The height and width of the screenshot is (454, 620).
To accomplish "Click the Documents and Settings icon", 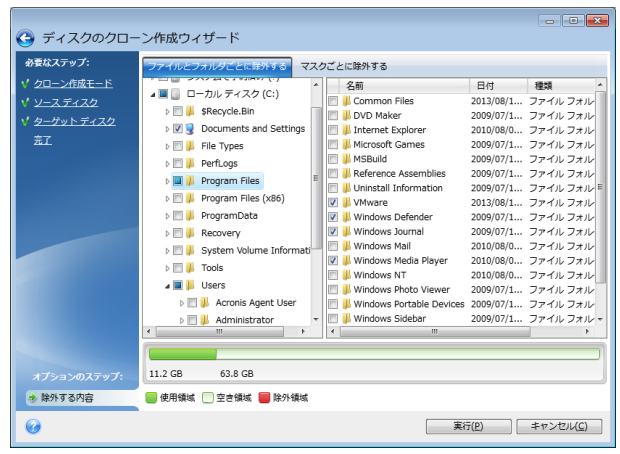I will coord(190,129).
